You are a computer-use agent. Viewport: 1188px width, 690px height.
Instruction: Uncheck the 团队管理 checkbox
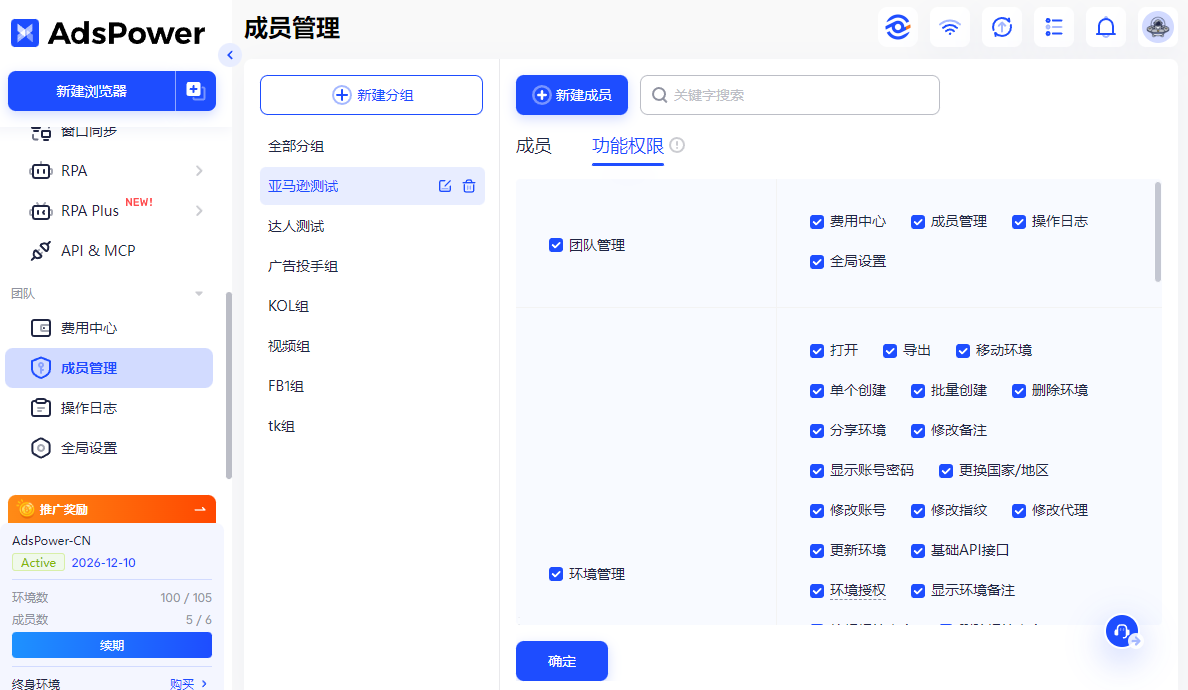[556, 245]
